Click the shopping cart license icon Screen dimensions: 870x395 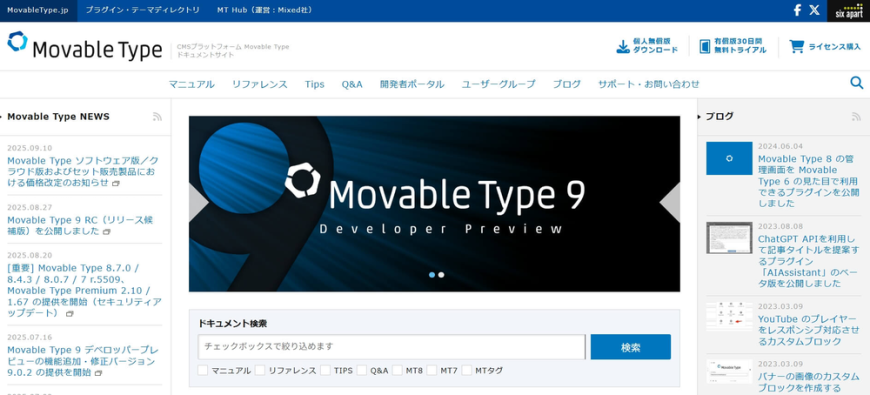coord(797,46)
